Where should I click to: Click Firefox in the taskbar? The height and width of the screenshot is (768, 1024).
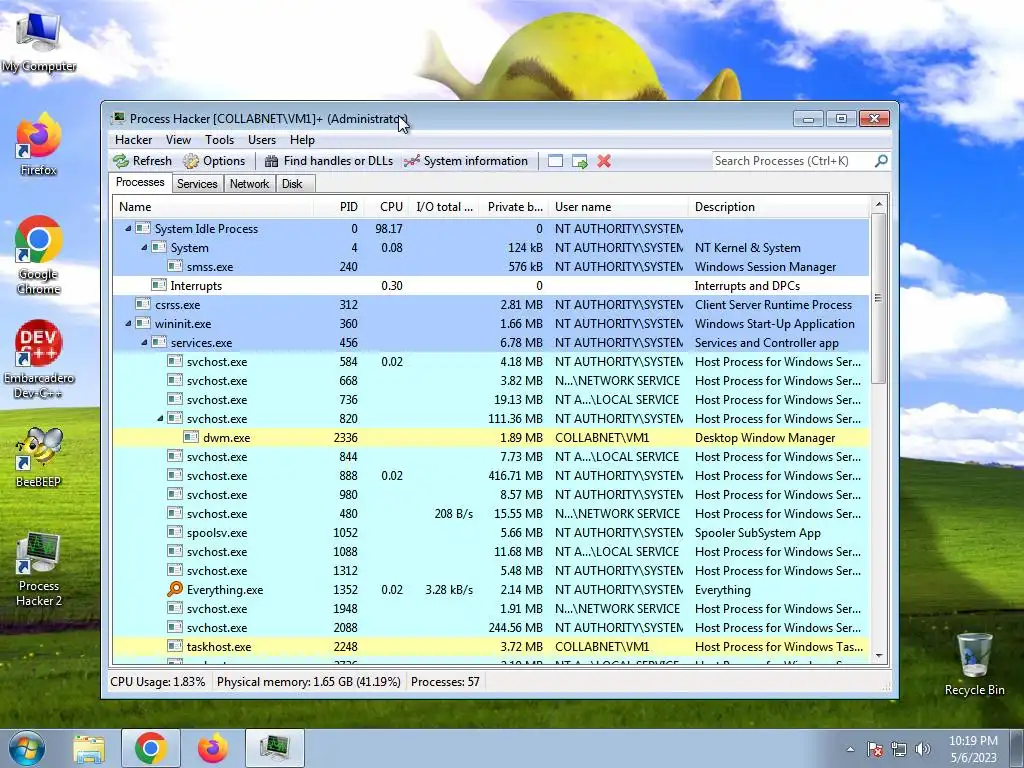[x=213, y=748]
